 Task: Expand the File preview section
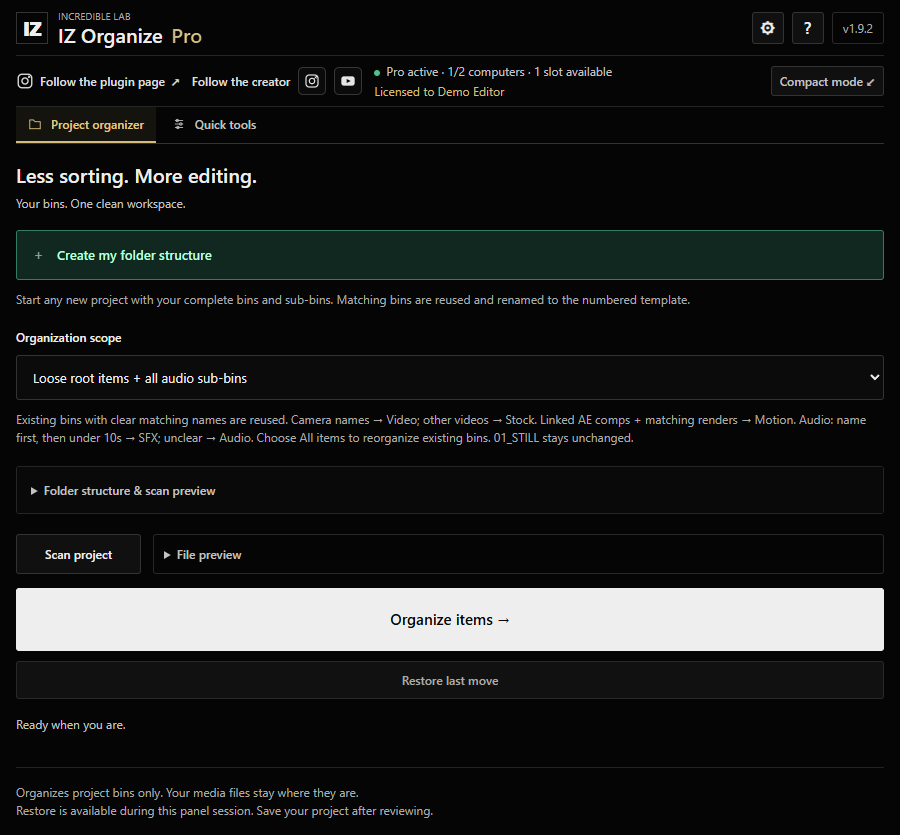coord(518,554)
